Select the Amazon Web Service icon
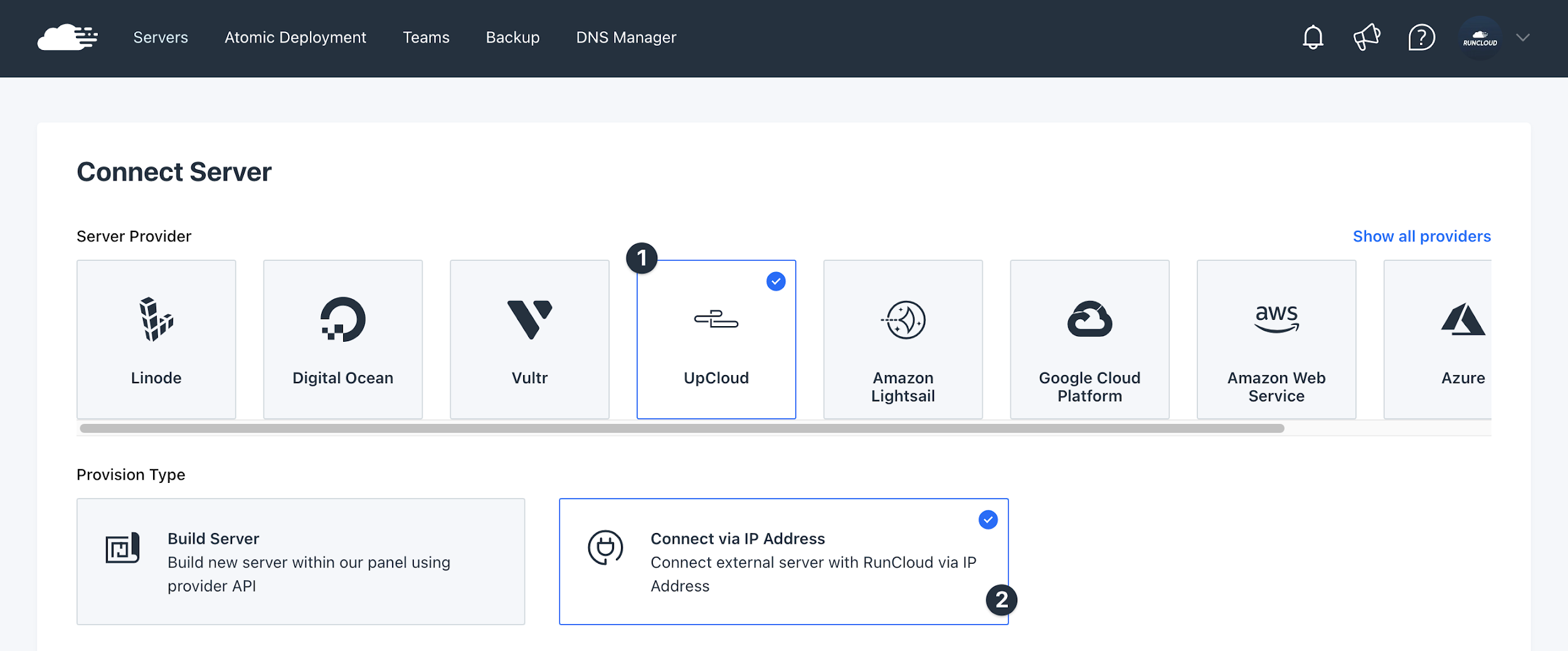This screenshot has height=651, width=1568. 1276,319
